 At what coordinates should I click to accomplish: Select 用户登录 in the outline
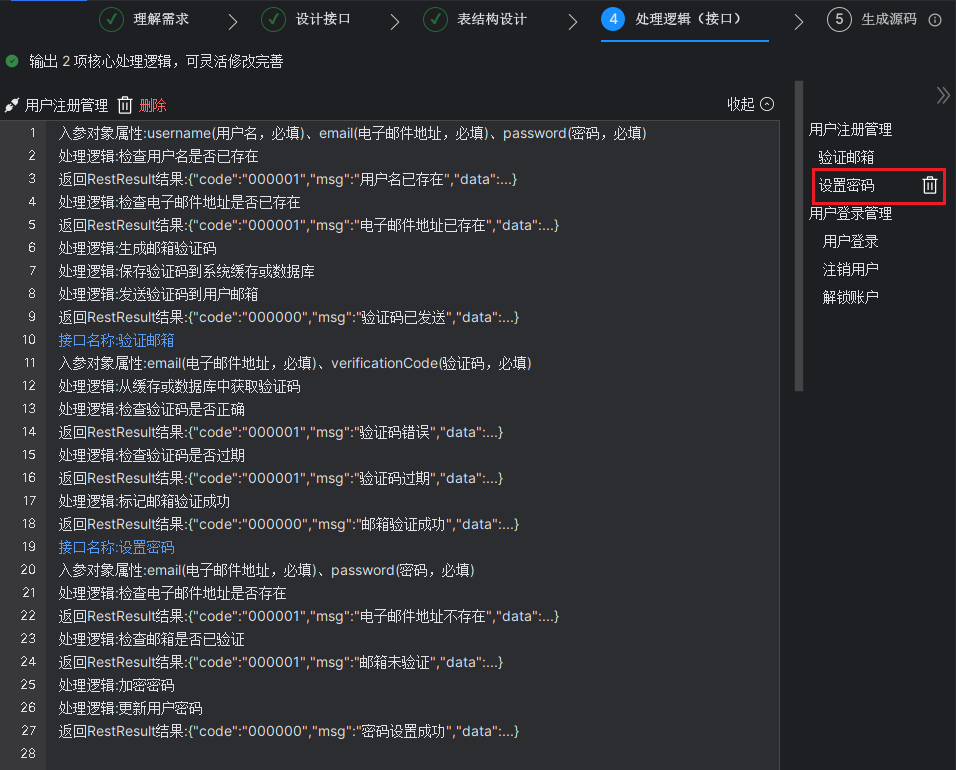[850, 241]
